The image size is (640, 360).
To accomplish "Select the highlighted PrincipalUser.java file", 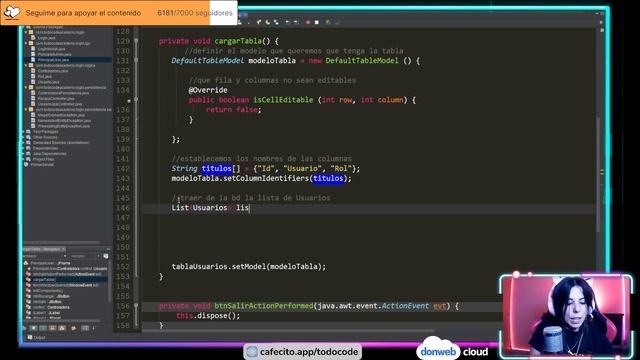I will (53, 60).
